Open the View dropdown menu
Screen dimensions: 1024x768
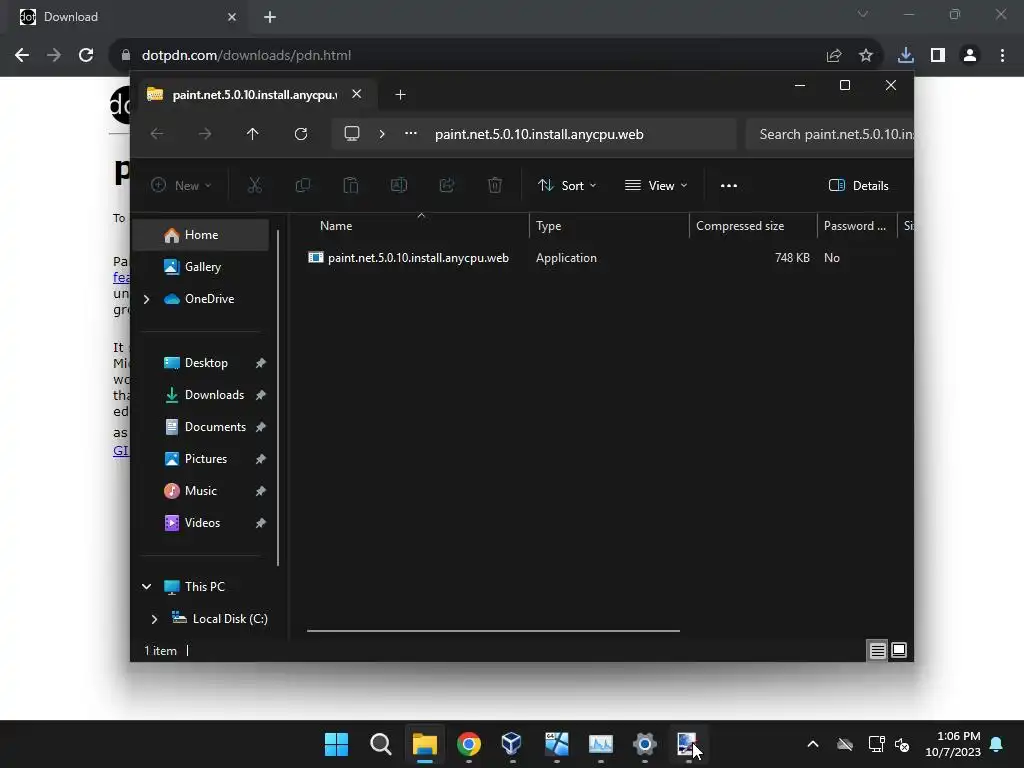[x=656, y=185]
